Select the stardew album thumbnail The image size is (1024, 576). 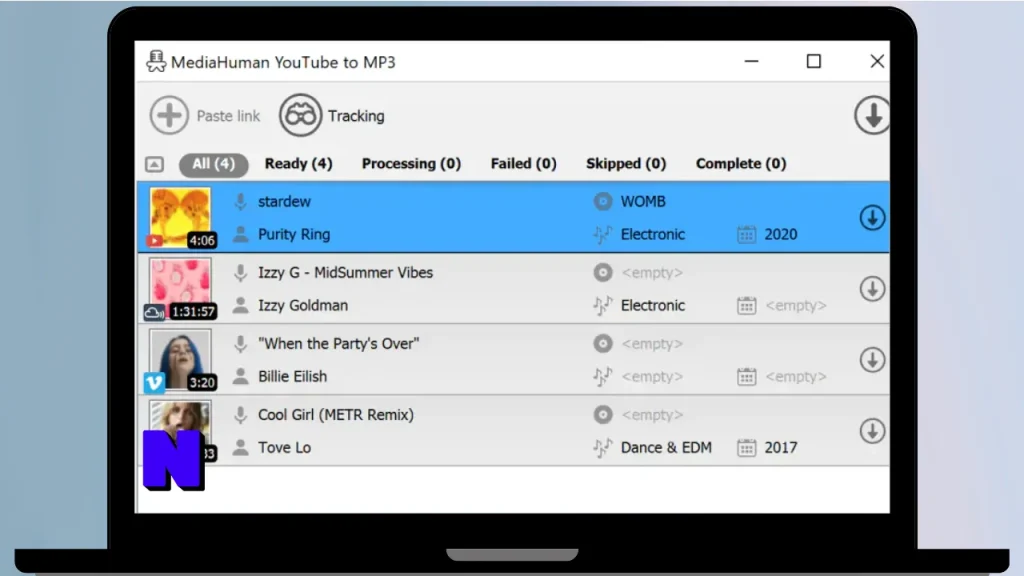(x=180, y=217)
